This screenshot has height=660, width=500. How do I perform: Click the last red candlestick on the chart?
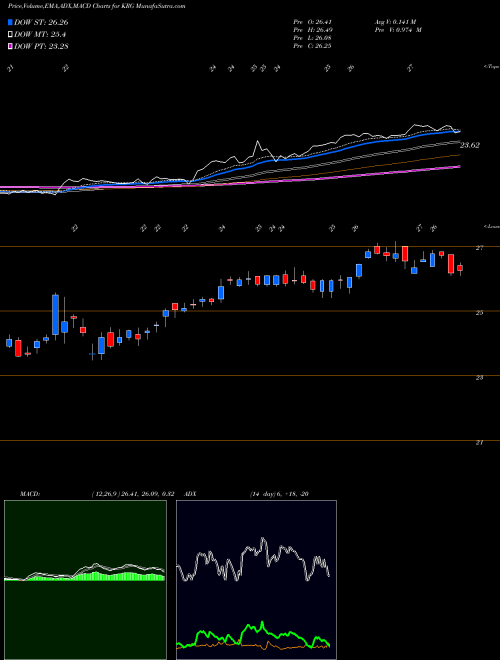click(x=460, y=268)
